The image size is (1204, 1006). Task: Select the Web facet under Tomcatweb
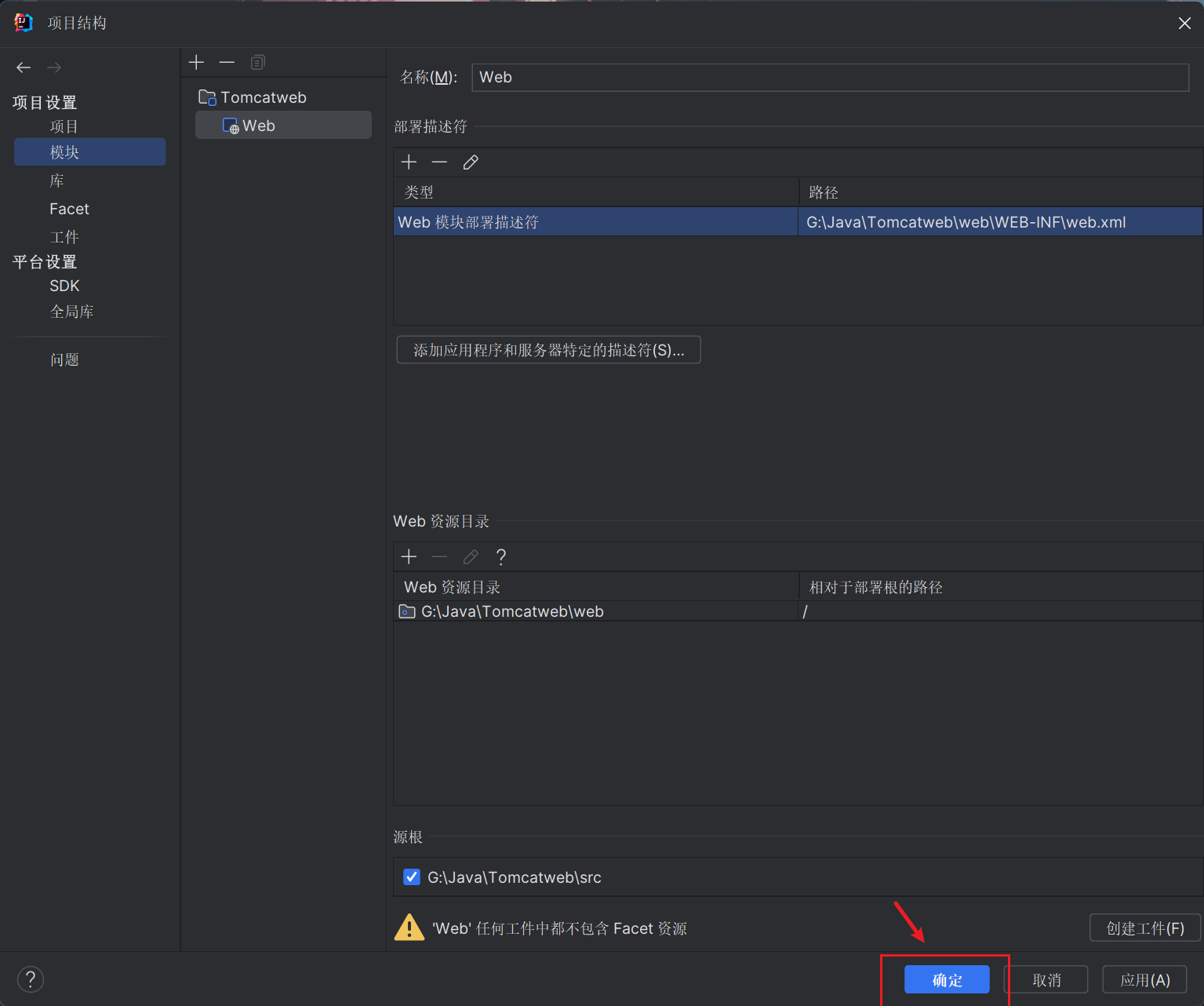[x=259, y=126]
